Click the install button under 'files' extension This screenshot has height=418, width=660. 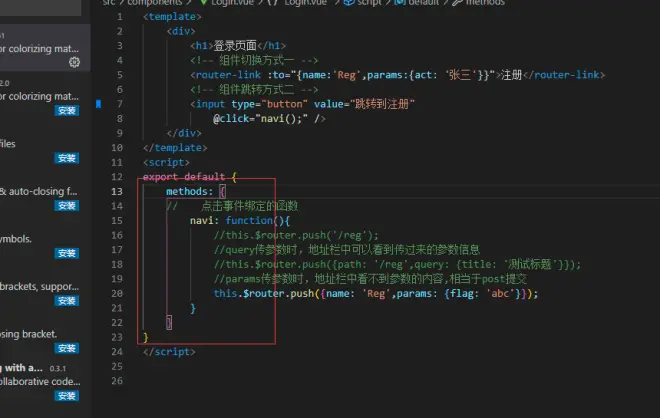67,158
